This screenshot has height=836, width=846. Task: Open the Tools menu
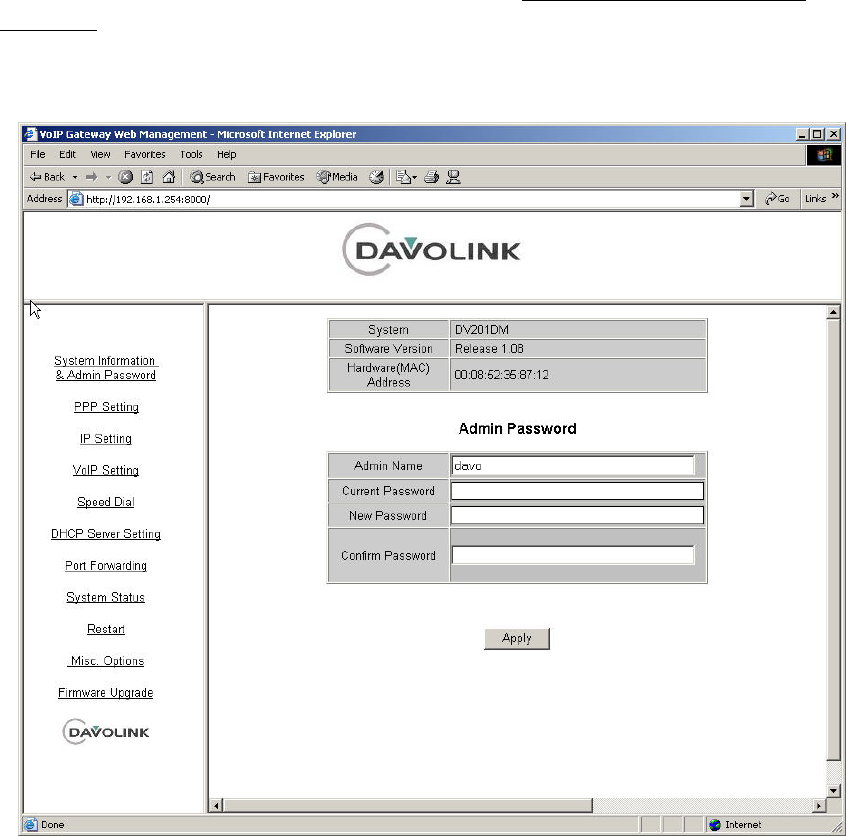(x=191, y=154)
